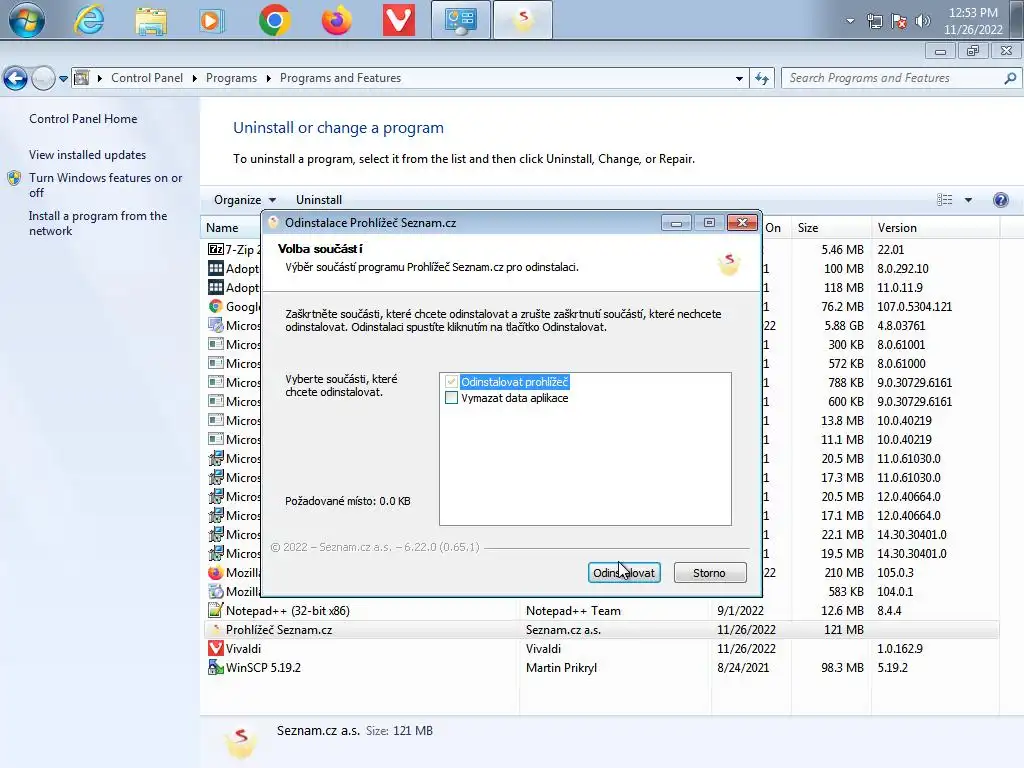Launch Google Chrome from taskbar
Screen dimensions: 1024x768
274,20
